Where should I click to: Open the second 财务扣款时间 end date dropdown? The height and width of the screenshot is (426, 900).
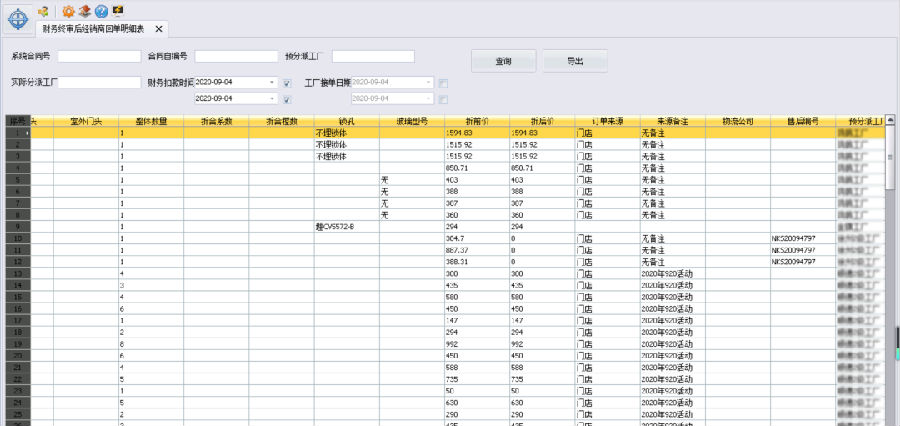tap(272, 99)
